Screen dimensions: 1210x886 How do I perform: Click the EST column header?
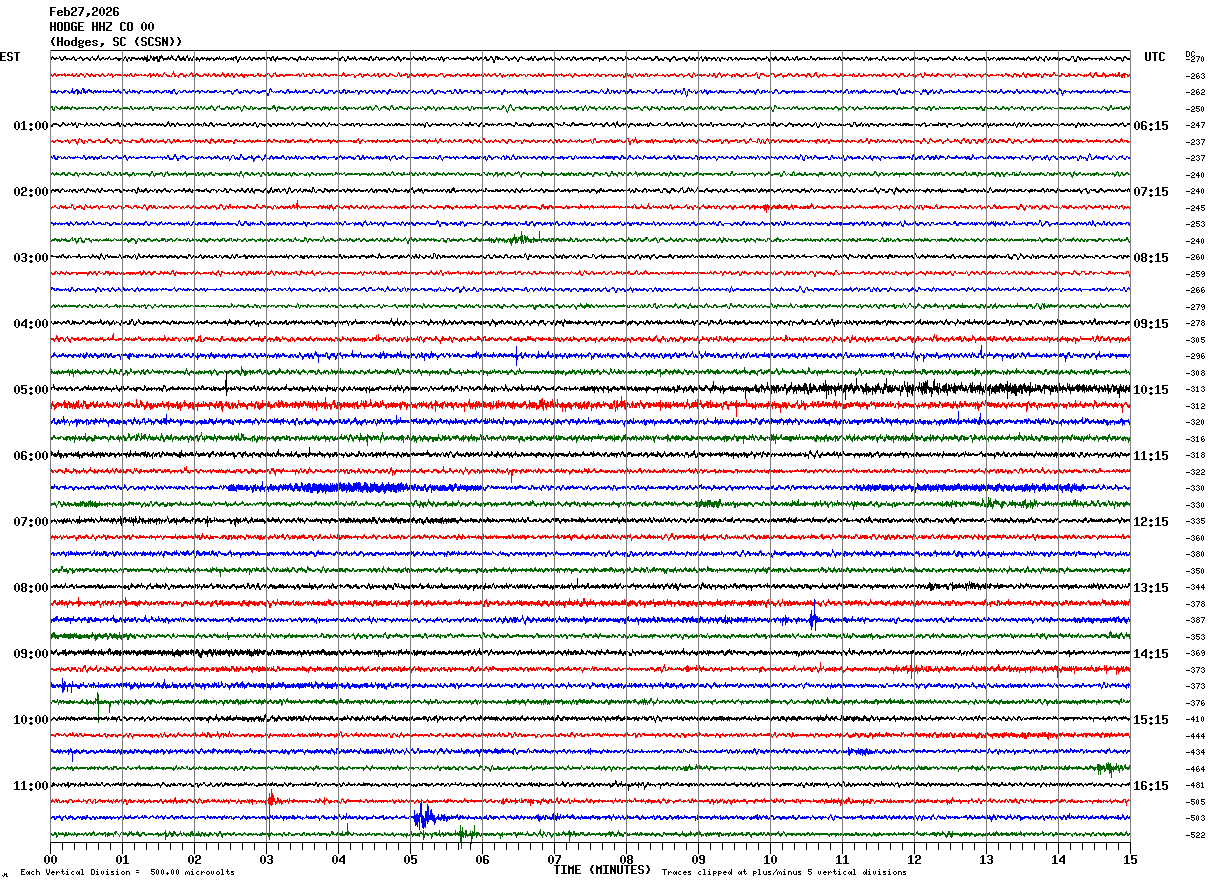(x=10, y=57)
